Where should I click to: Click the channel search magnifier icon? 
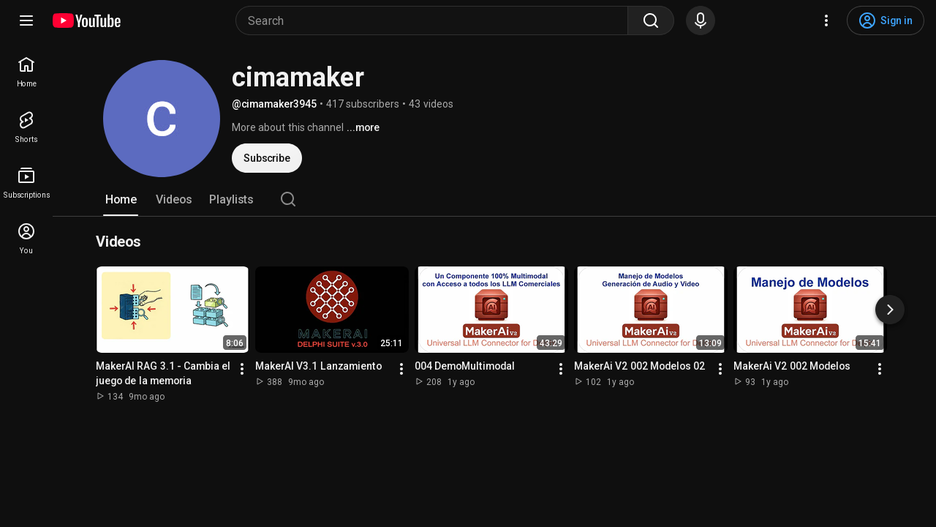(288, 199)
